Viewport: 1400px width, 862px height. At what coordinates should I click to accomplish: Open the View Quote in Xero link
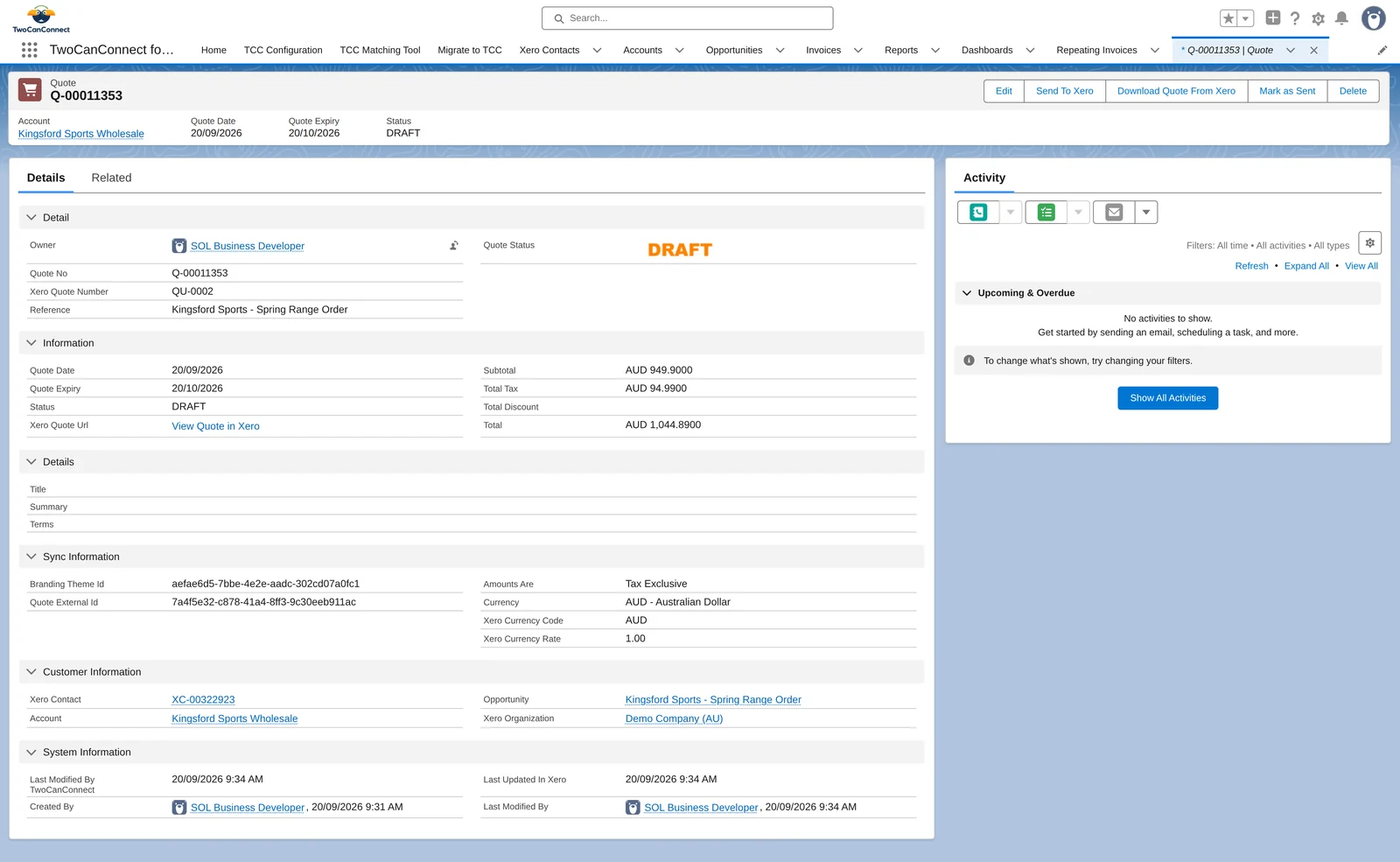point(215,426)
